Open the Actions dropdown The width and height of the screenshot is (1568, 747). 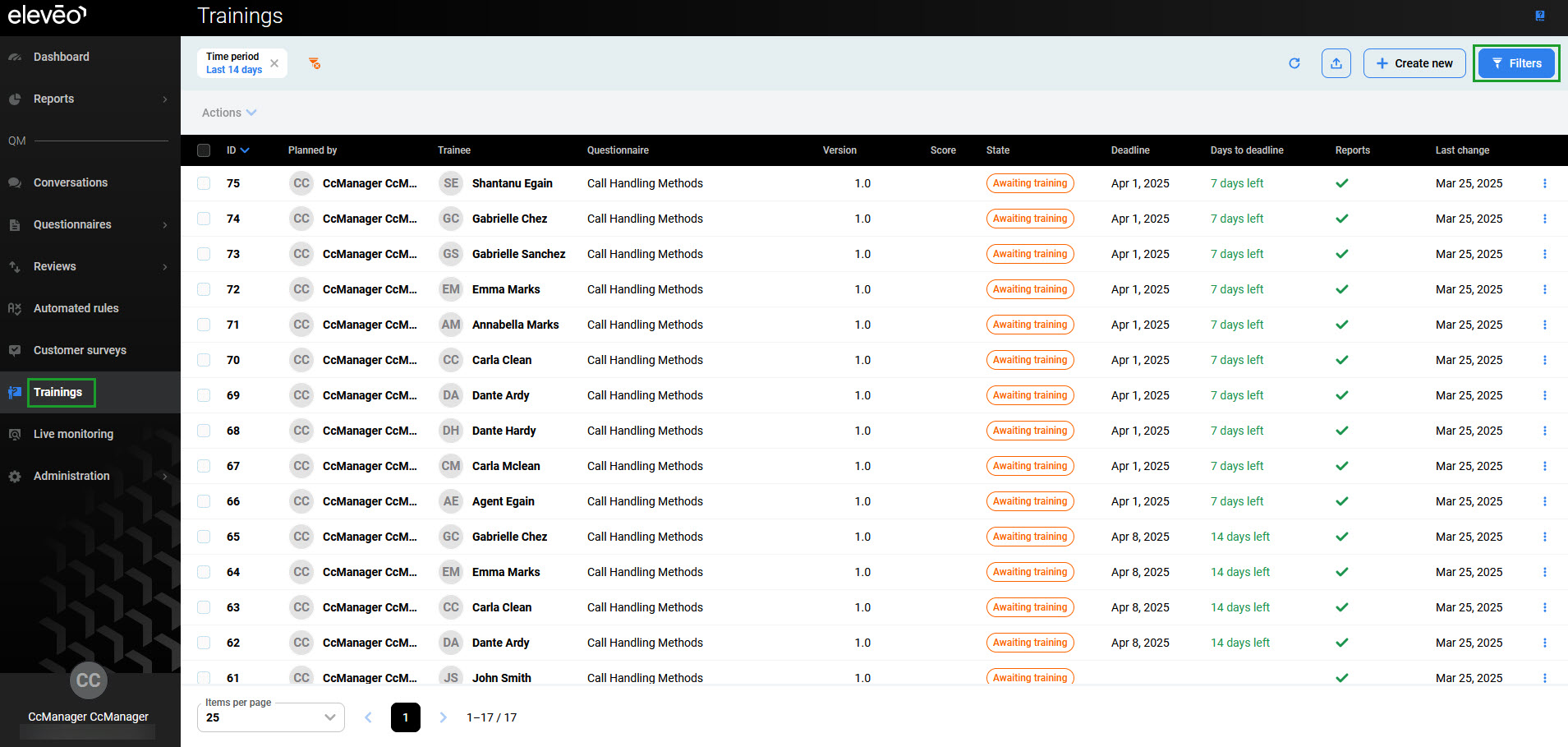229,113
